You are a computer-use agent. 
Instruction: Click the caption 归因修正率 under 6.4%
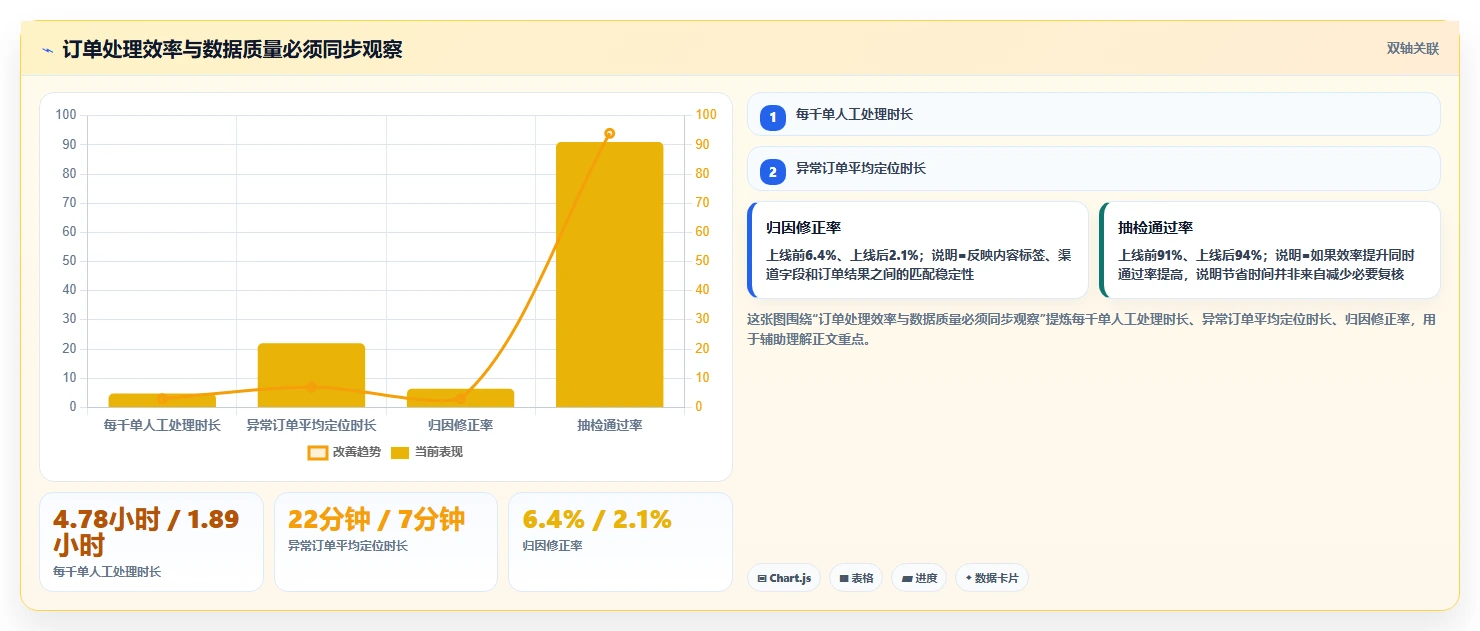coord(553,546)
